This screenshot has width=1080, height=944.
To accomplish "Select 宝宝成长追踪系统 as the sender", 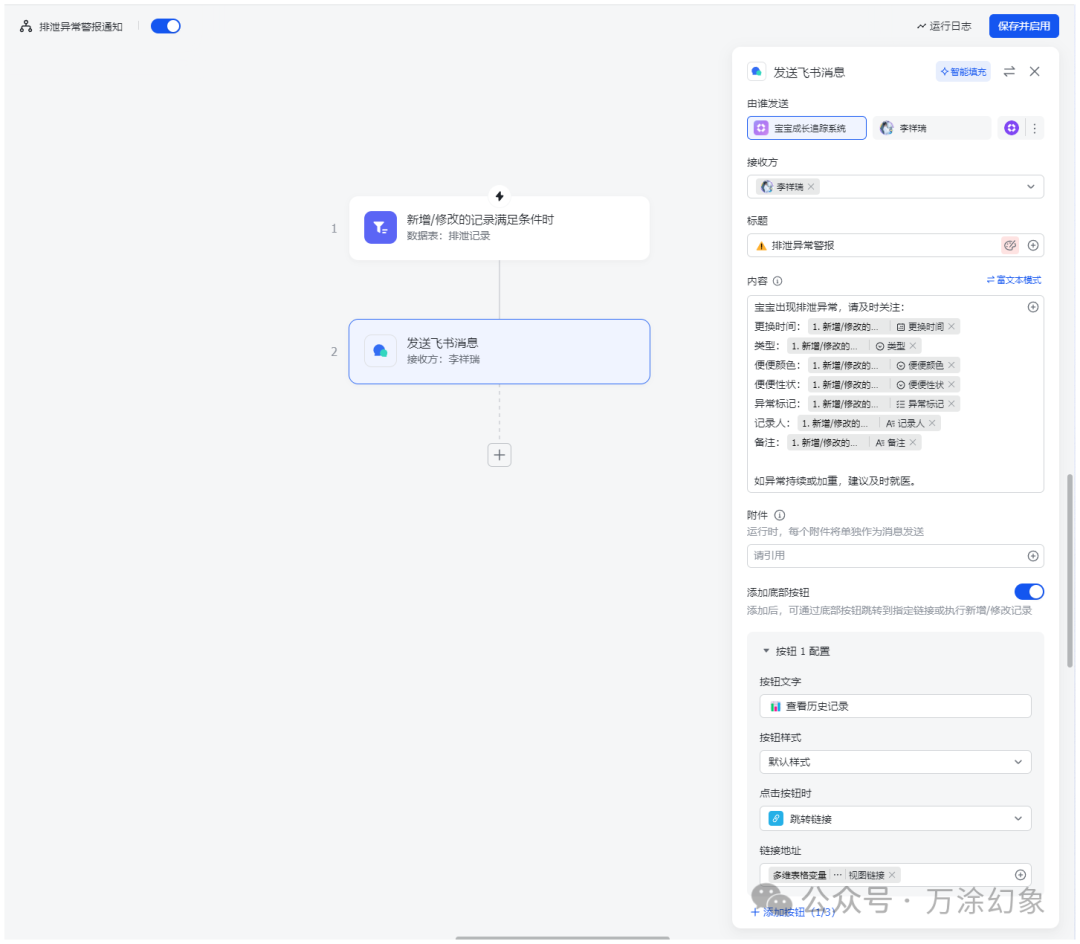I will pyautogui.click(x=807, y=128).
